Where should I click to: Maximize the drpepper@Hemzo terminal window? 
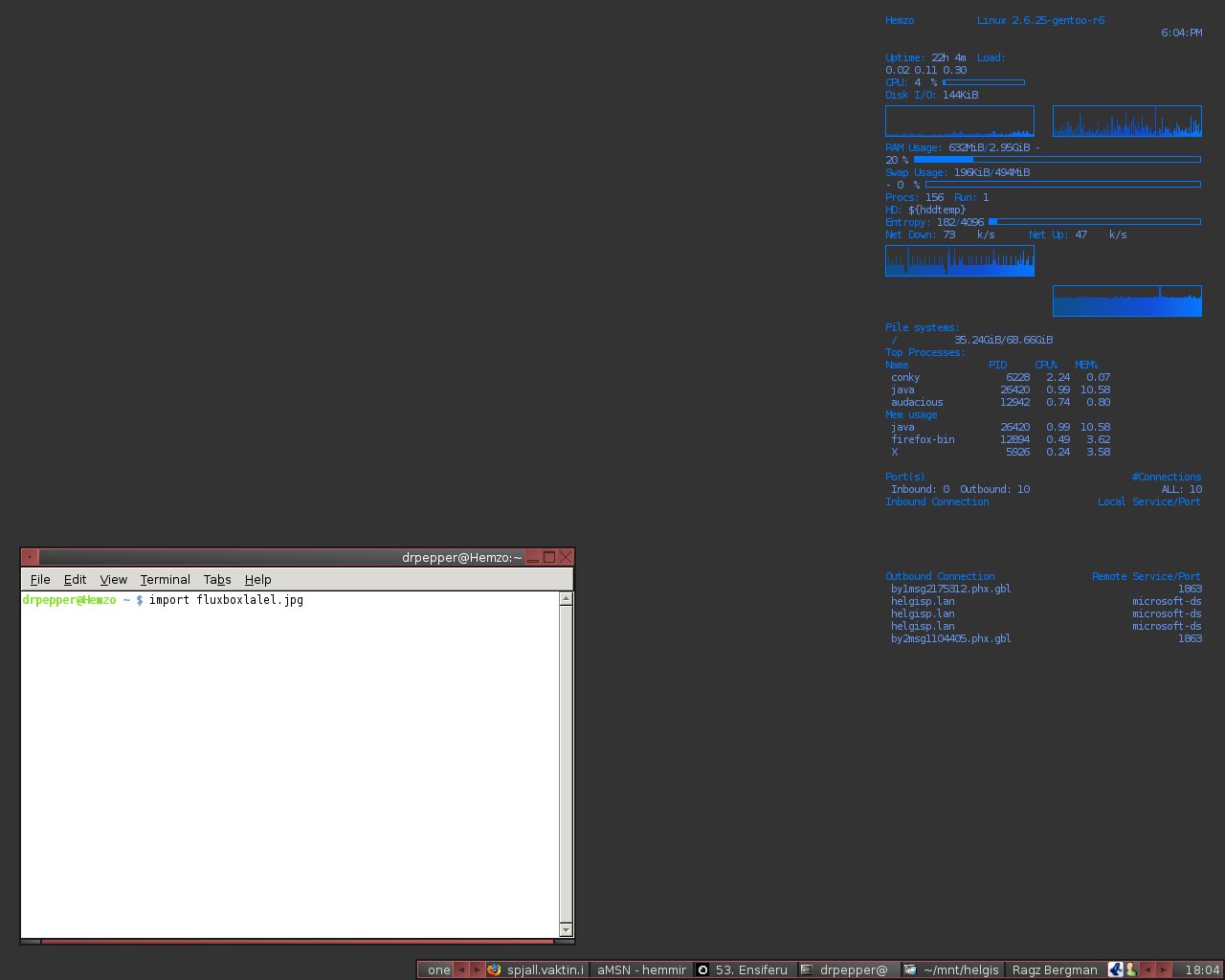pyautogui.click(x=549, y=557)
